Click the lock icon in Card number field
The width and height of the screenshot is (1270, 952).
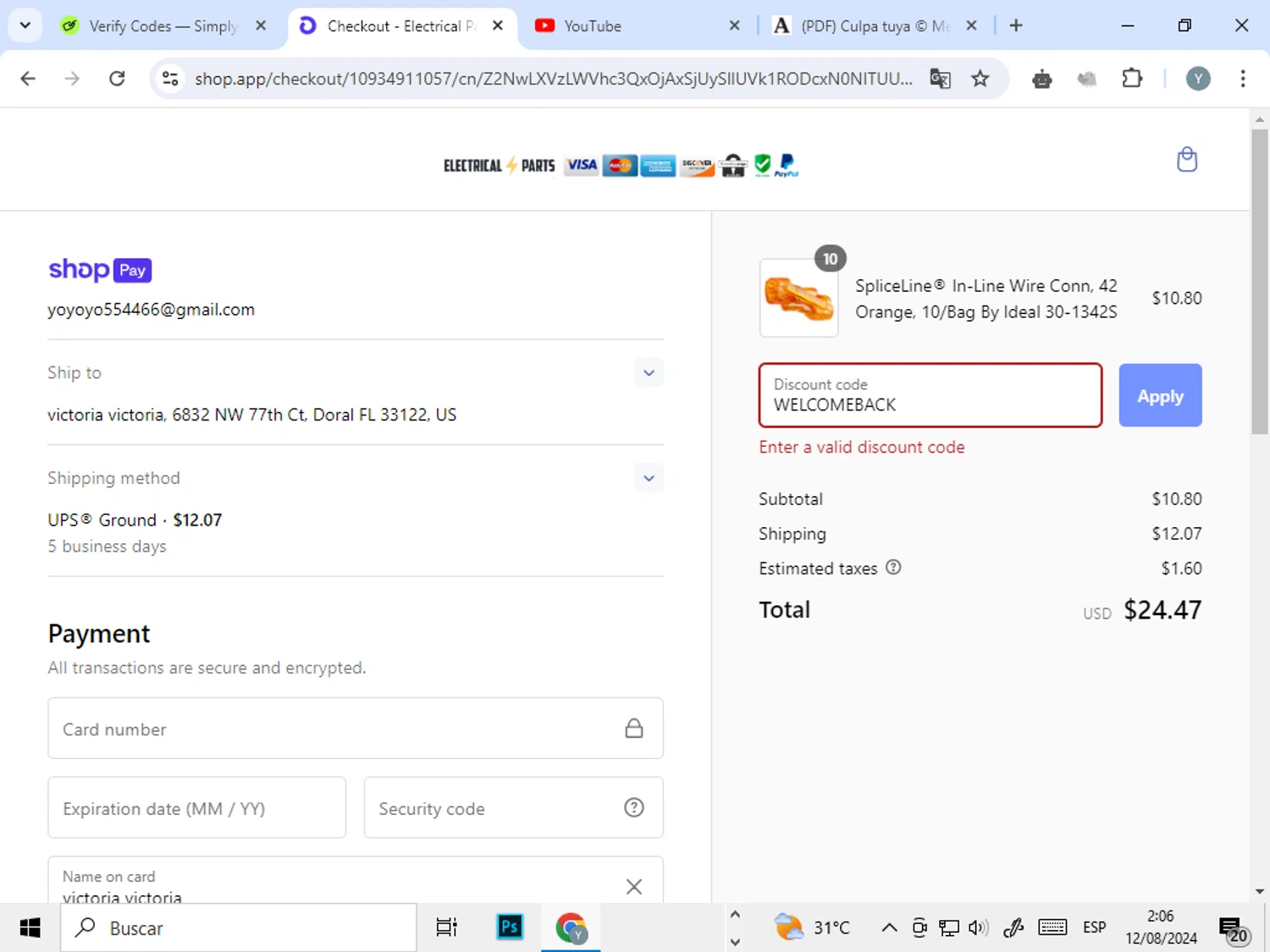coord(634,728)
